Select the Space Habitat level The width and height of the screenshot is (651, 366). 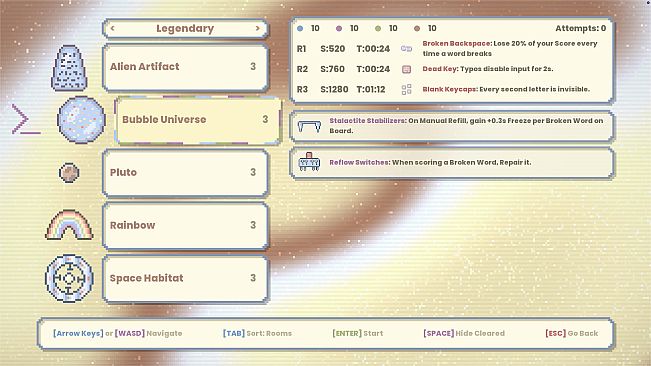[x=185, y=278]
